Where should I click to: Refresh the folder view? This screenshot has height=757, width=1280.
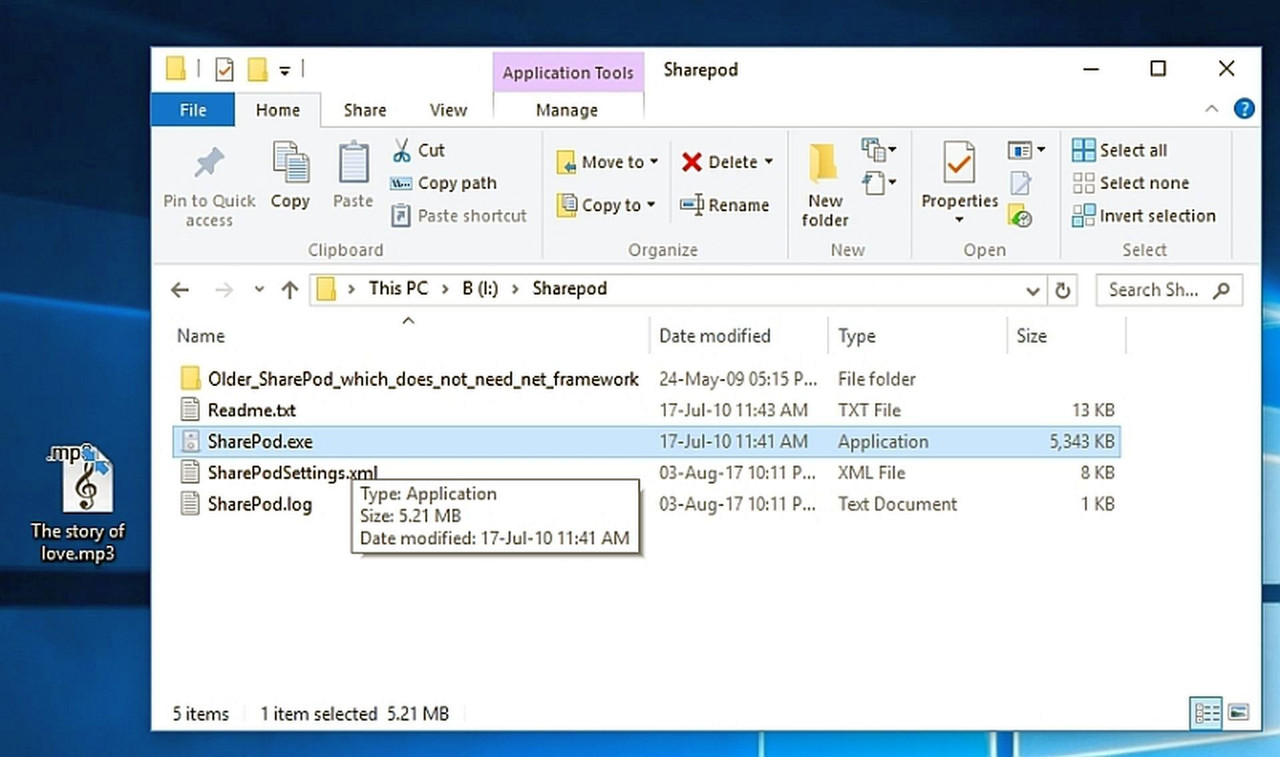[1062, 291]
